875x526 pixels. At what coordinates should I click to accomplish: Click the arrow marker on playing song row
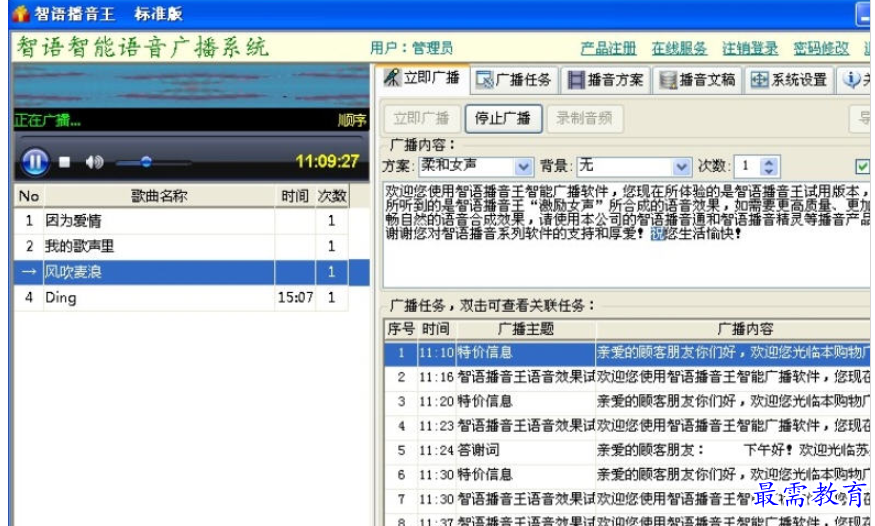28,272
